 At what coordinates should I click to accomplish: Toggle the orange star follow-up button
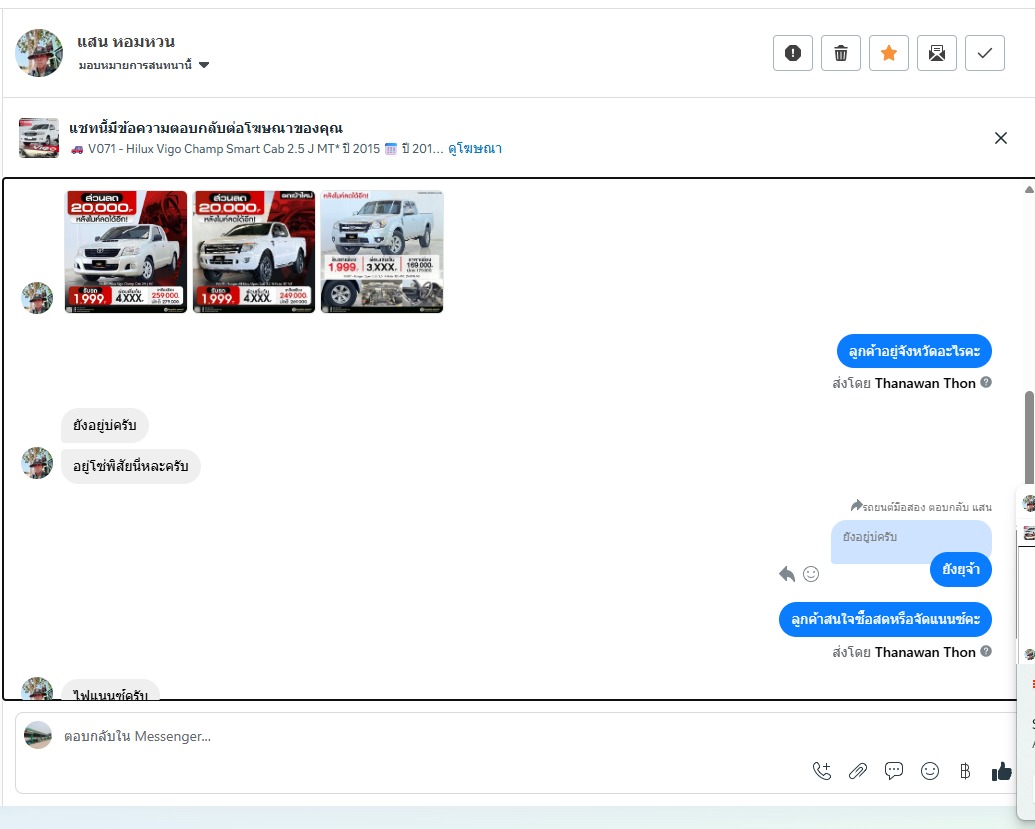pos(889,53)
